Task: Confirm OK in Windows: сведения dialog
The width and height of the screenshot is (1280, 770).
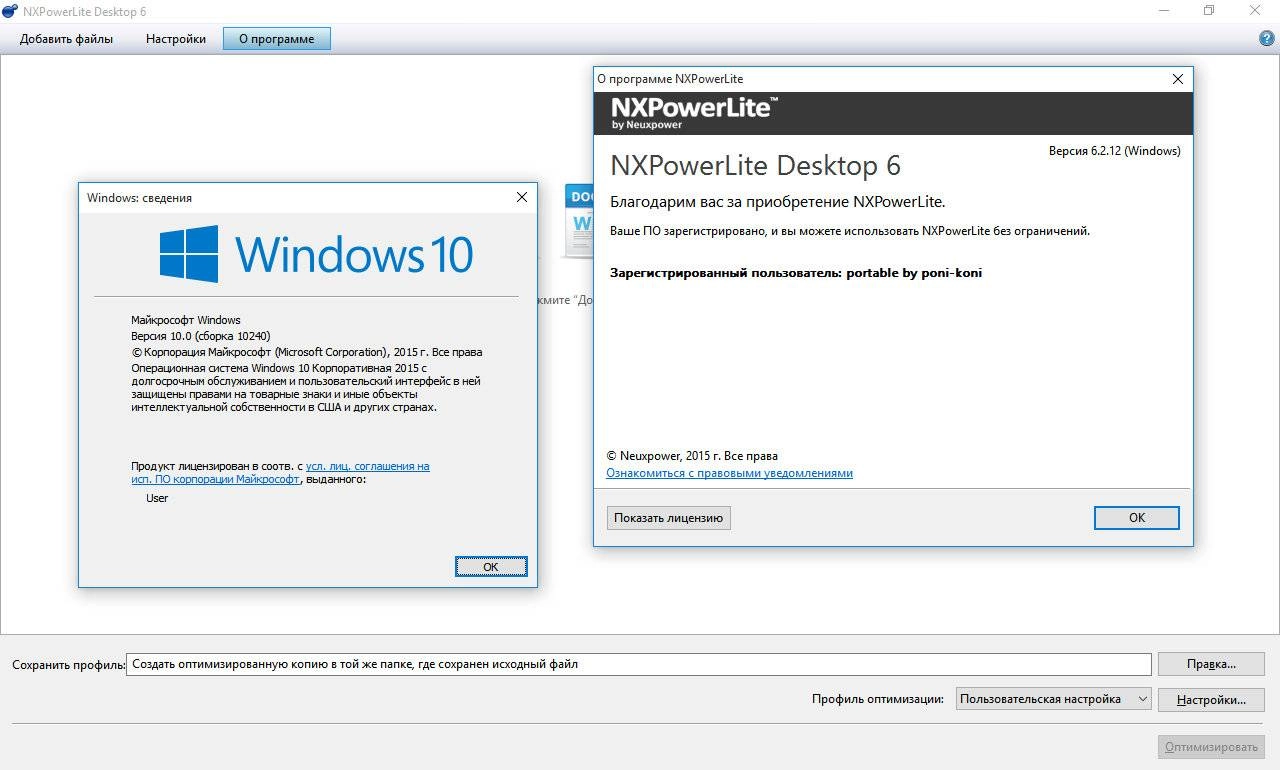Action: (491, 566)
